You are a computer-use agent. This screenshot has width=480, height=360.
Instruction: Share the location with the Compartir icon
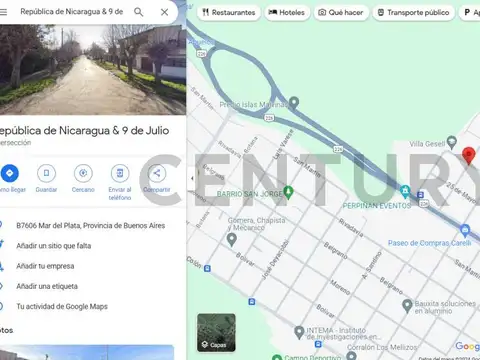[156, 173]
